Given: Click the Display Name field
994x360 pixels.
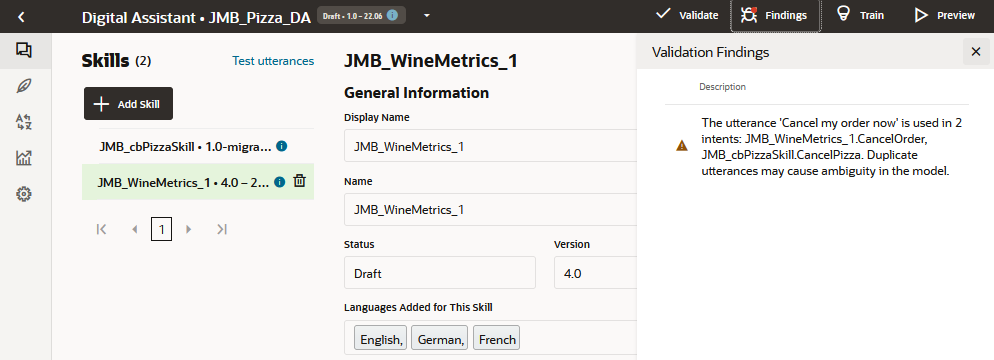Looking at the screenshot, I should [490, 146].
